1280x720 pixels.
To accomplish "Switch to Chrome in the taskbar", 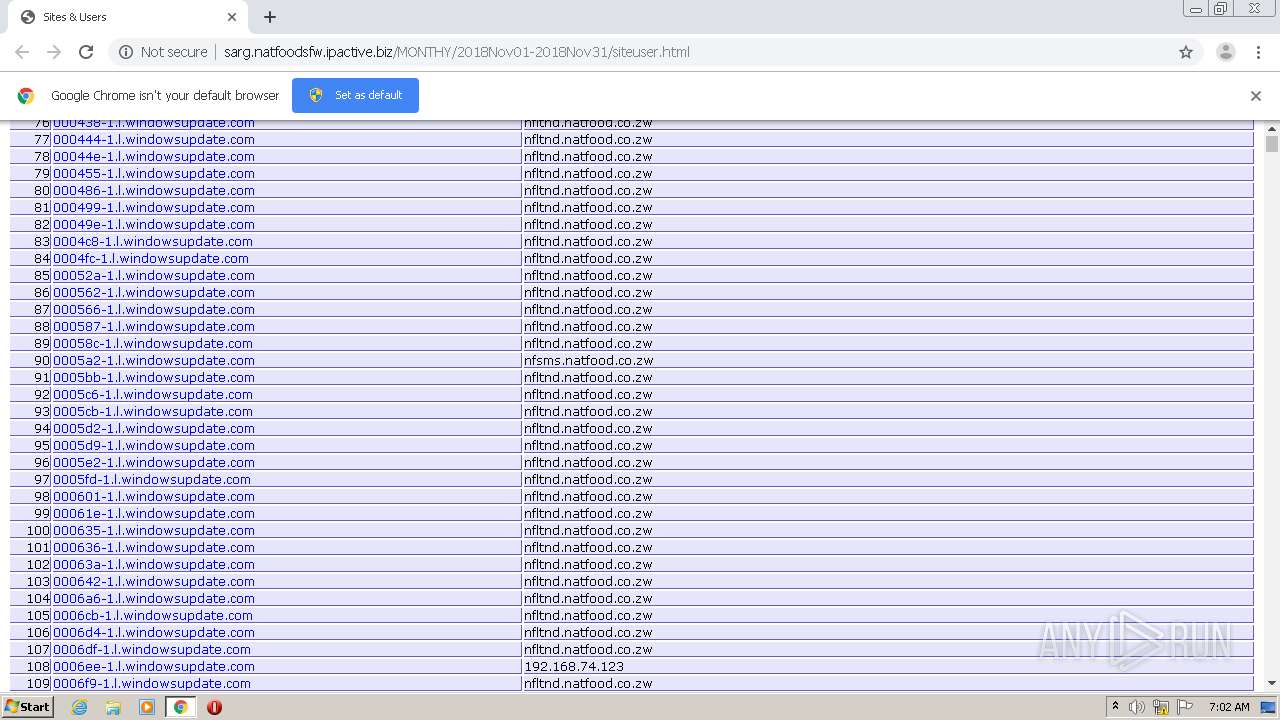I will pos(180,707).
